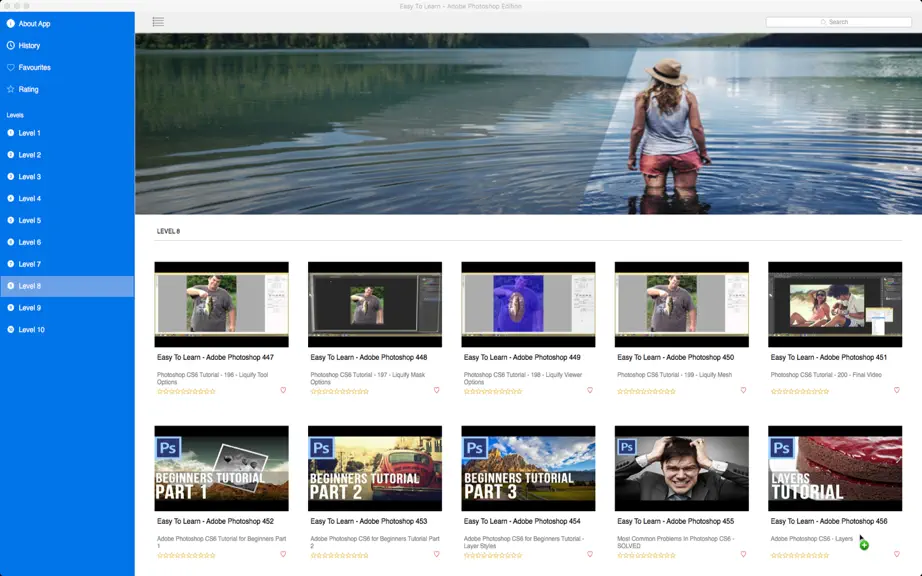The width and height of the screenshot is (922, 576).
Task: Toggle heart on Adobe Photoshop 449
Action: (590, 390)
